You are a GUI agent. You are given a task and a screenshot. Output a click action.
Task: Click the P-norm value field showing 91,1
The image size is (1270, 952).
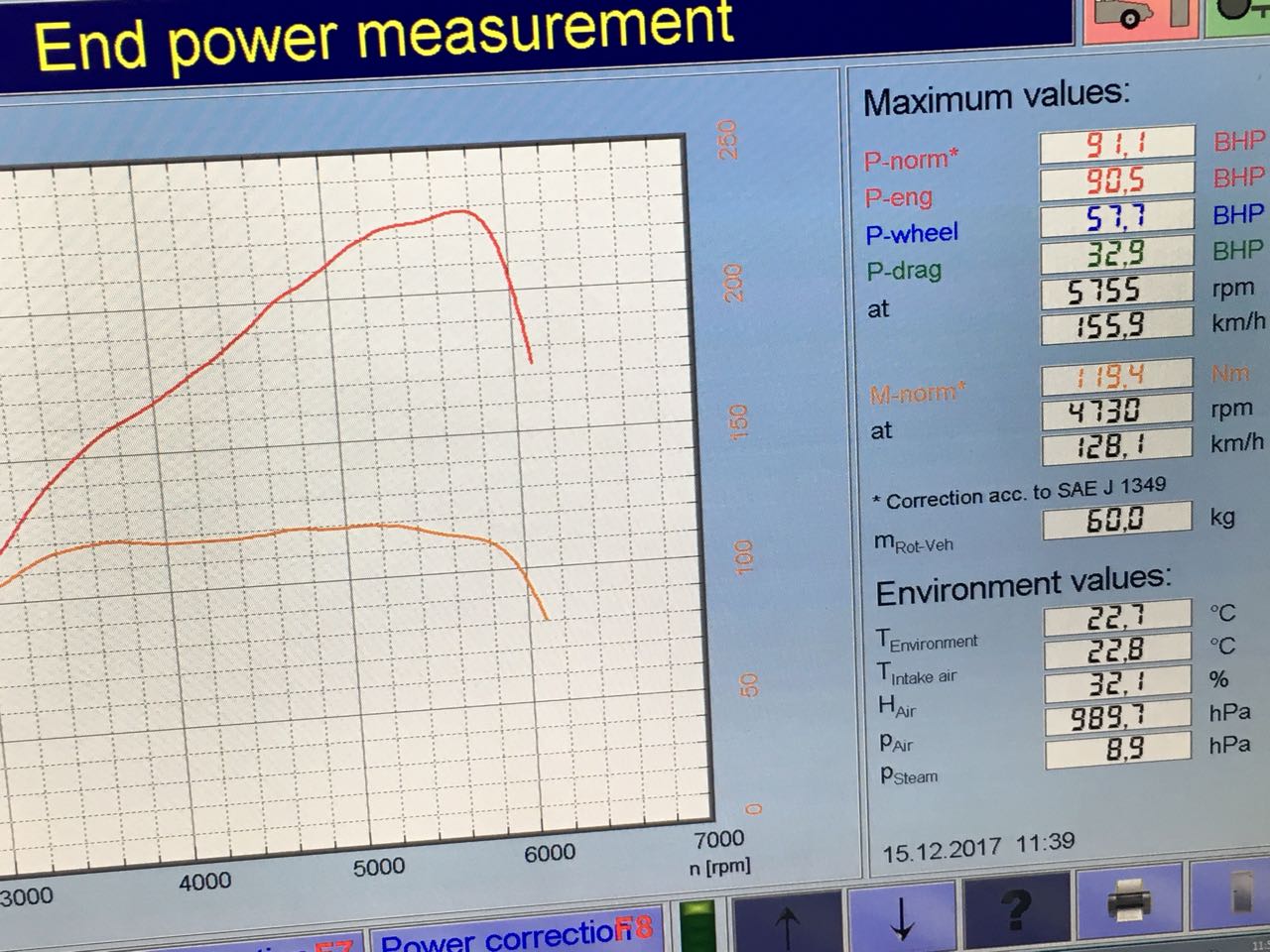click(1116, 145)
